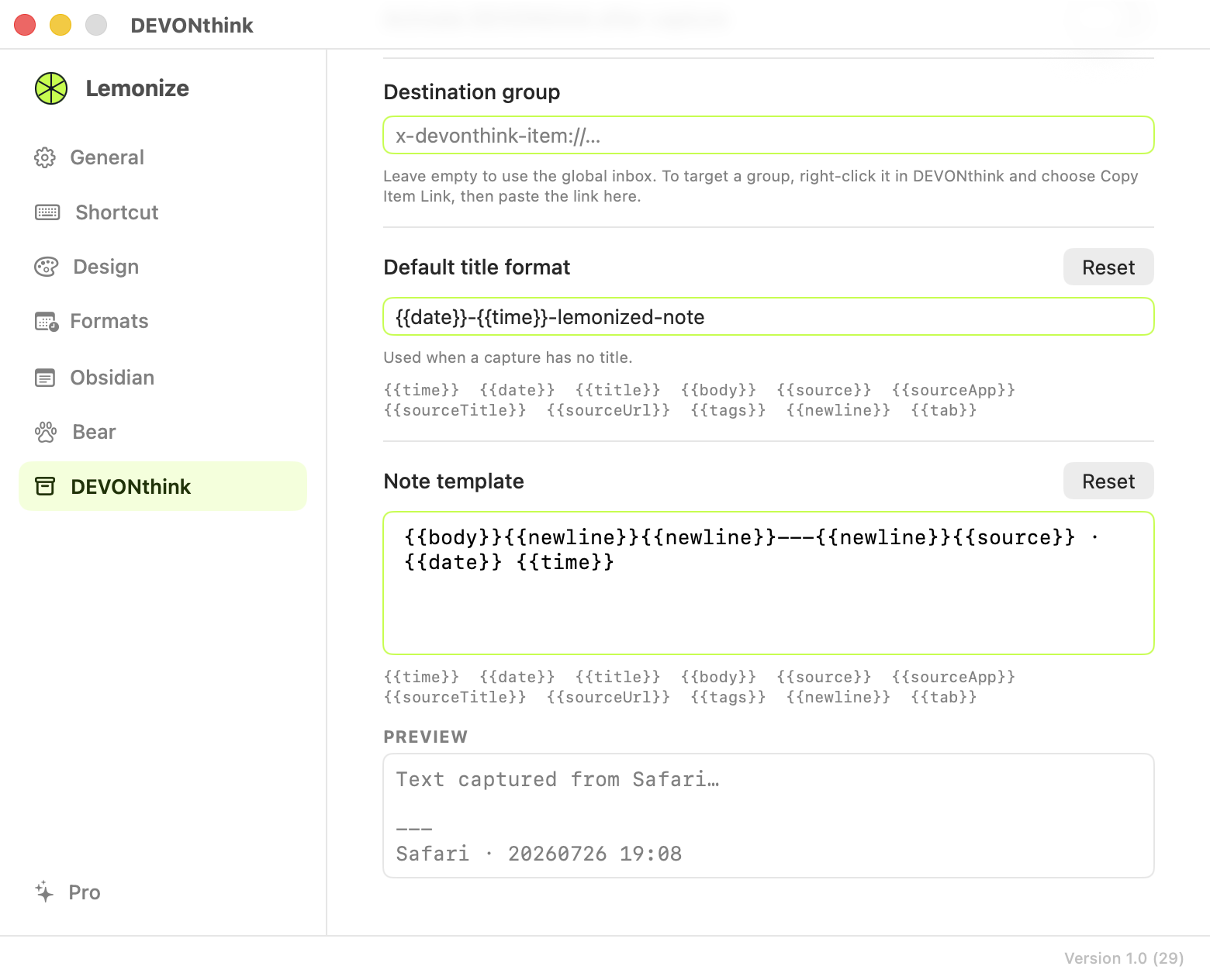Insert {{sourceApp}} token under note template
Screen dimensions: 1210x980
coord(953,677)
